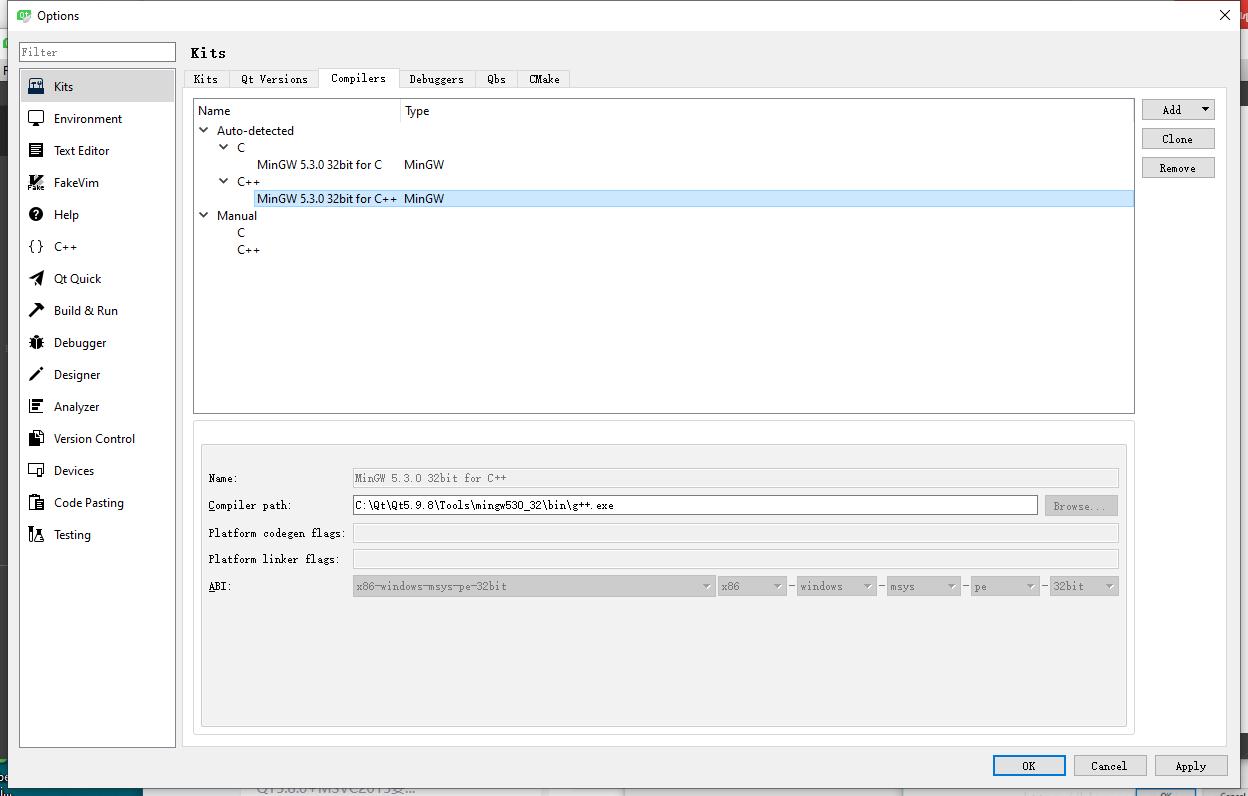Click the Remove button

pos(1178,168)
